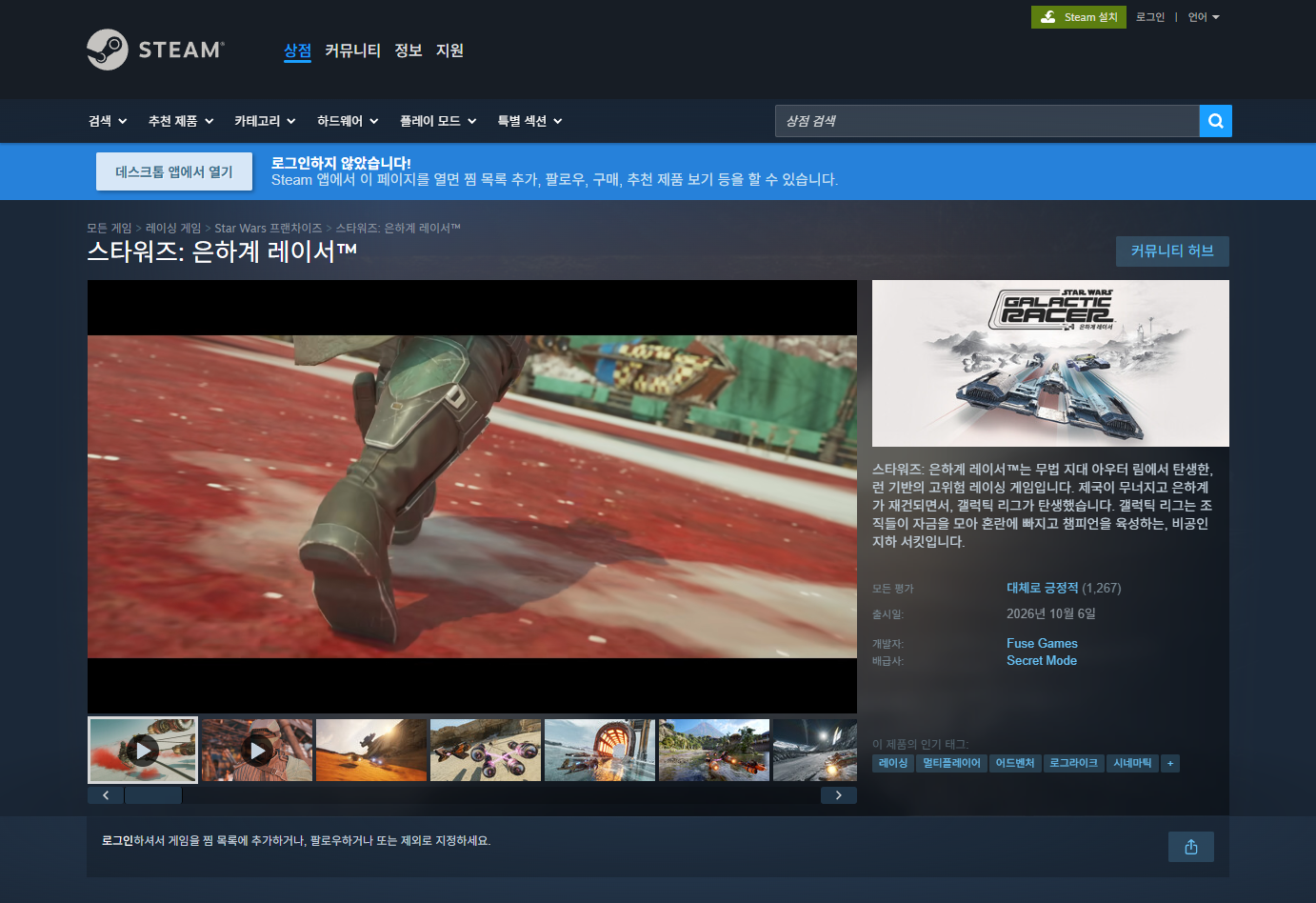Click the 상점 검색 input field
The image size is (1316, 903).
(987, 121)
